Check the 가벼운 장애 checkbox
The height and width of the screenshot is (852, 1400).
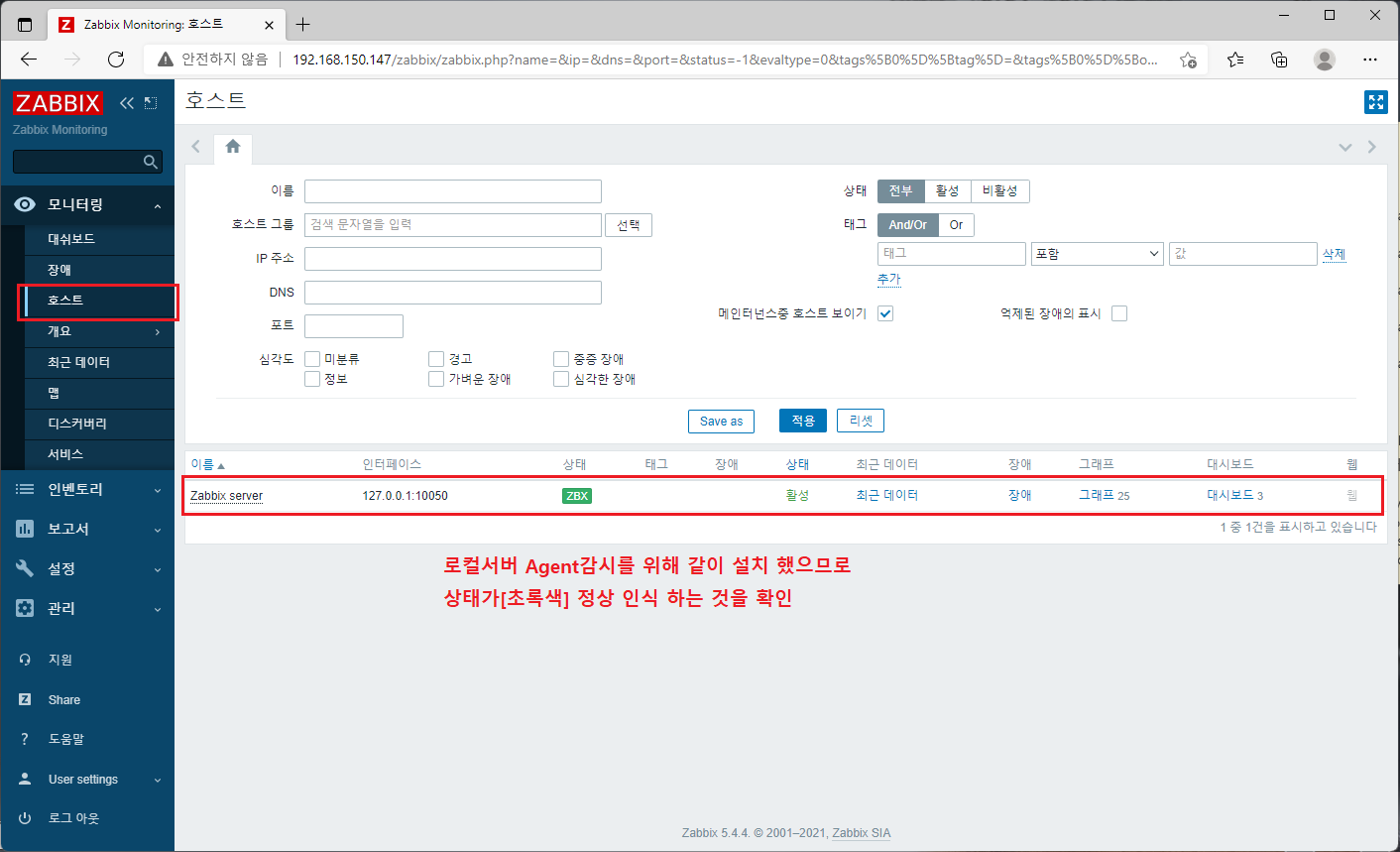click(436, 379)
